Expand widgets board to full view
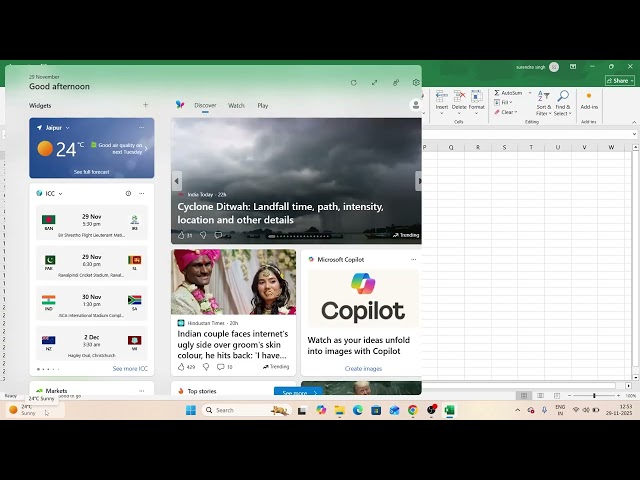Image resolution: width=640 pixels, height=480 pixels. click(x=374, y=82)
